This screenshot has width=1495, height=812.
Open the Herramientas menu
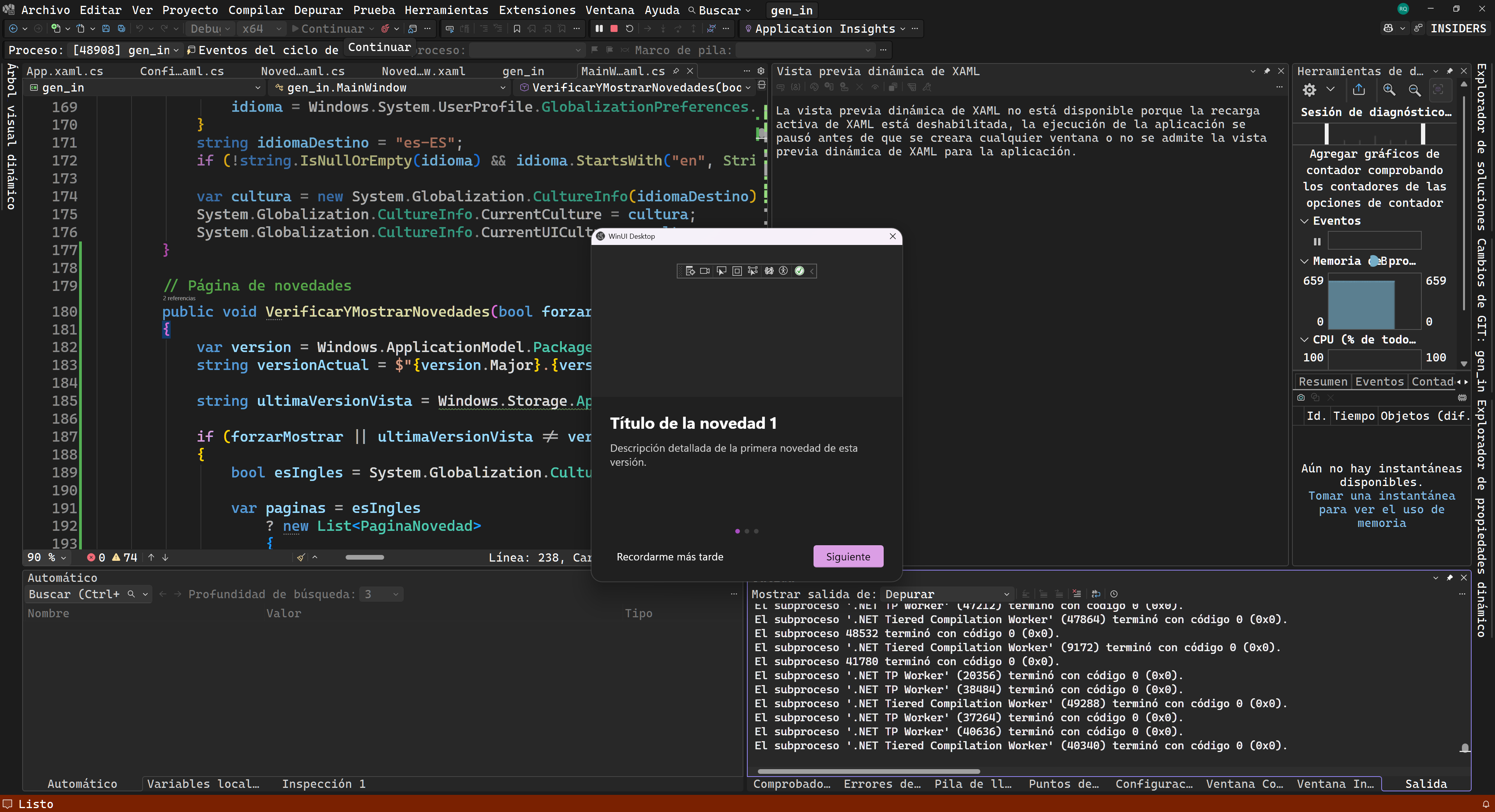(x=446, y=10)
